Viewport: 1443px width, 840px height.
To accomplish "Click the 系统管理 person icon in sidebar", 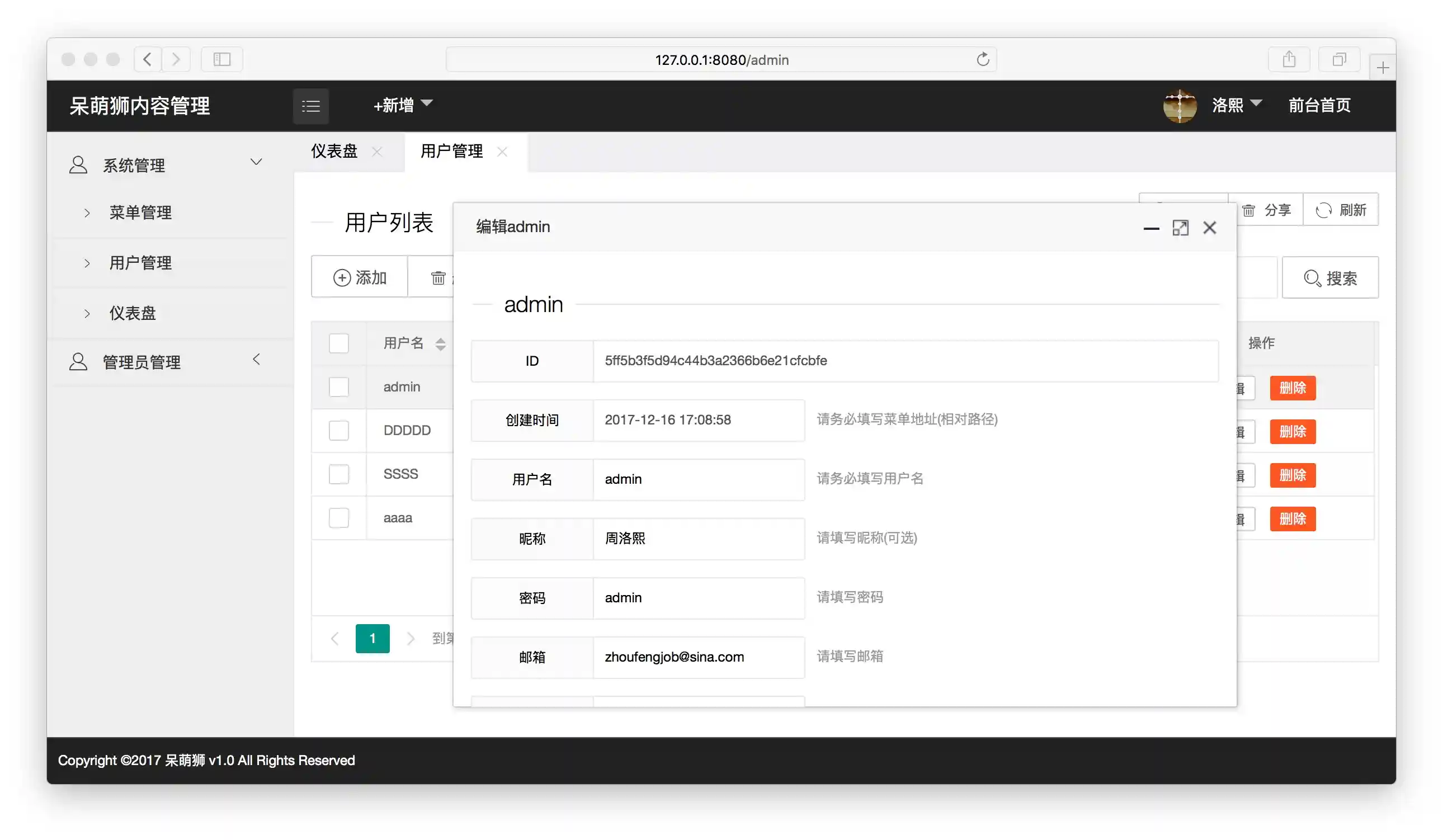I will coord(78,164).
